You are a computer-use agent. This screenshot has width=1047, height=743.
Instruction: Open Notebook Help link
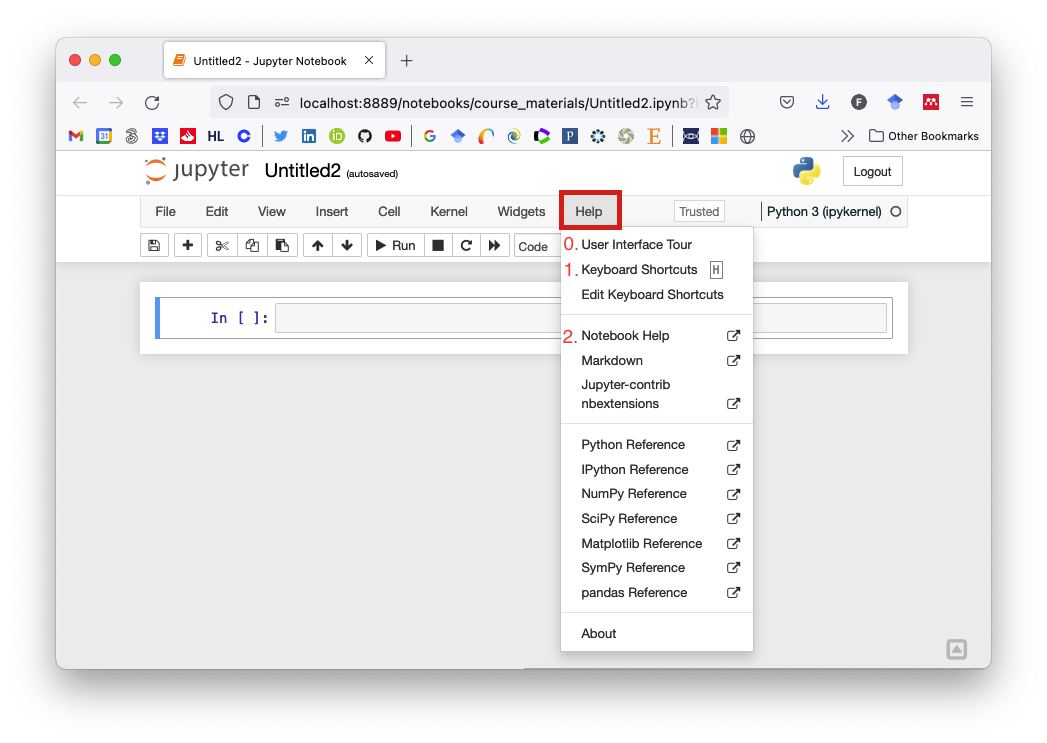[x=657, y=336]
